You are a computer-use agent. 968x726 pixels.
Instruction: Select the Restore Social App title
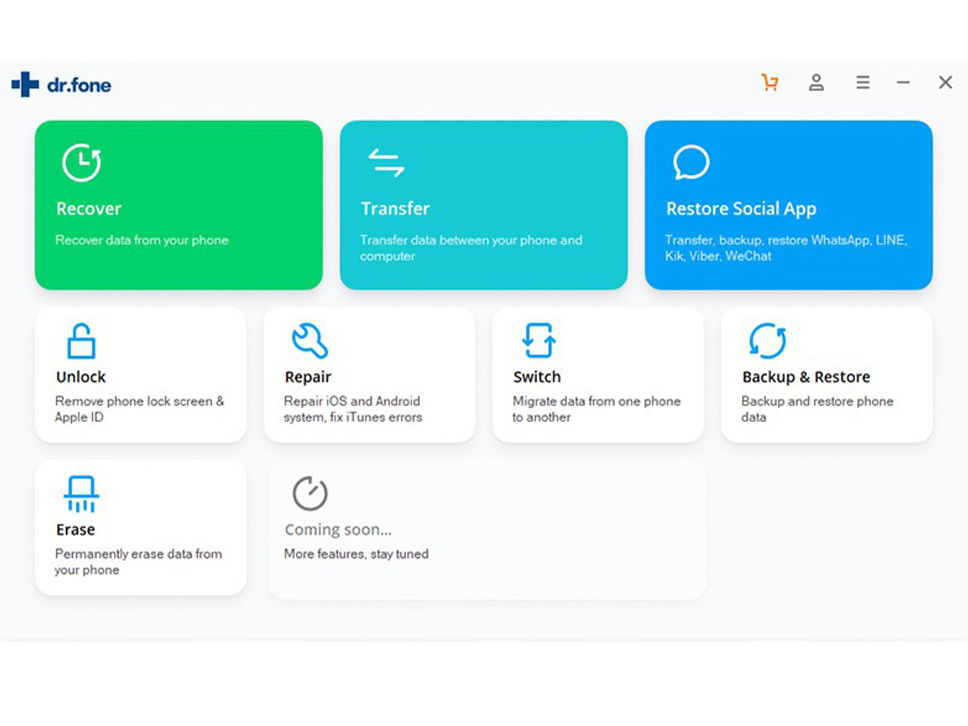click(741, 209)
